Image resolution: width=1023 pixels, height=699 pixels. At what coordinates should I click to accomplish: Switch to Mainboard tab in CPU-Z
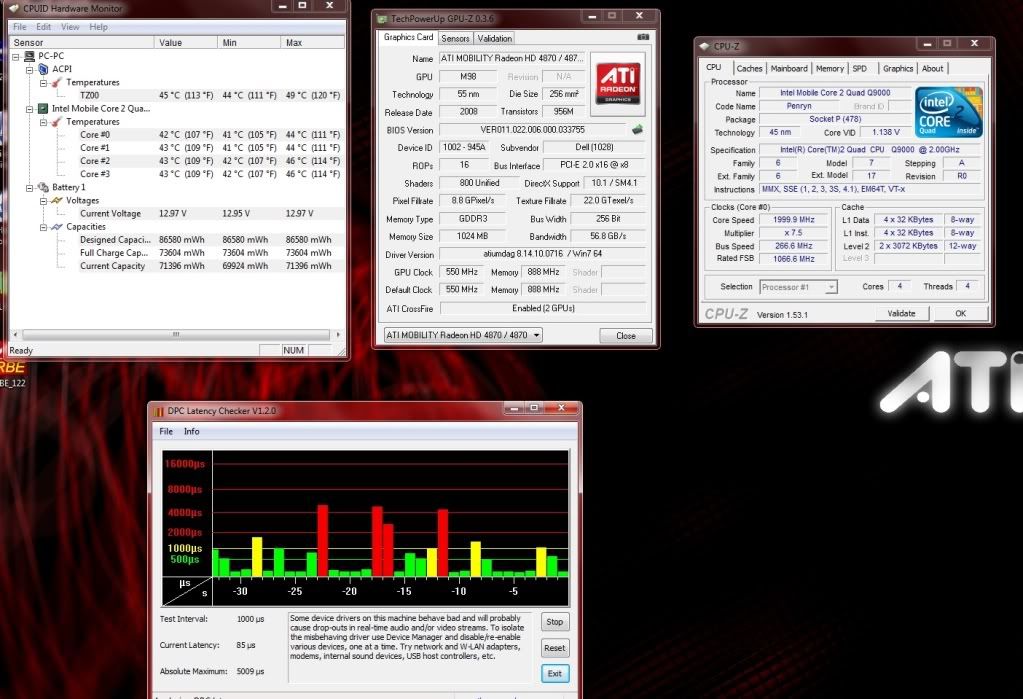click(x=789, y=69)
